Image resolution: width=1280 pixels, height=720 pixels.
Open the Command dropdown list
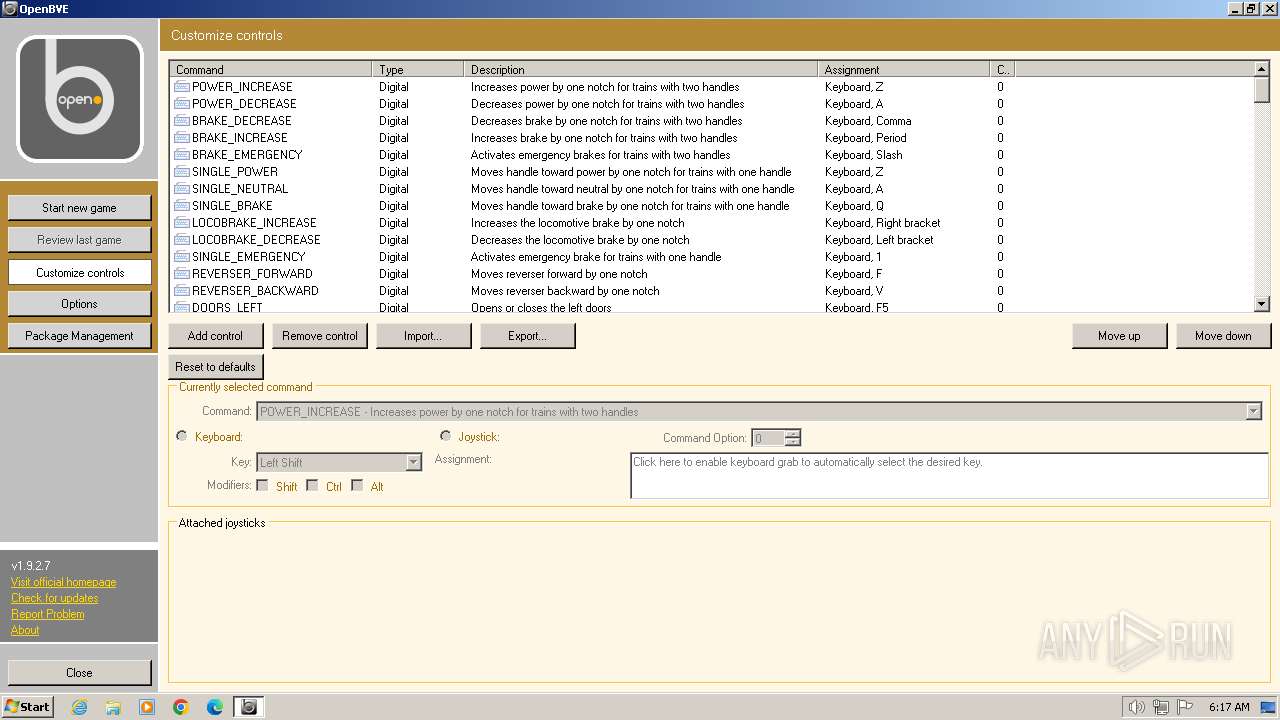tap(1253, 411)
